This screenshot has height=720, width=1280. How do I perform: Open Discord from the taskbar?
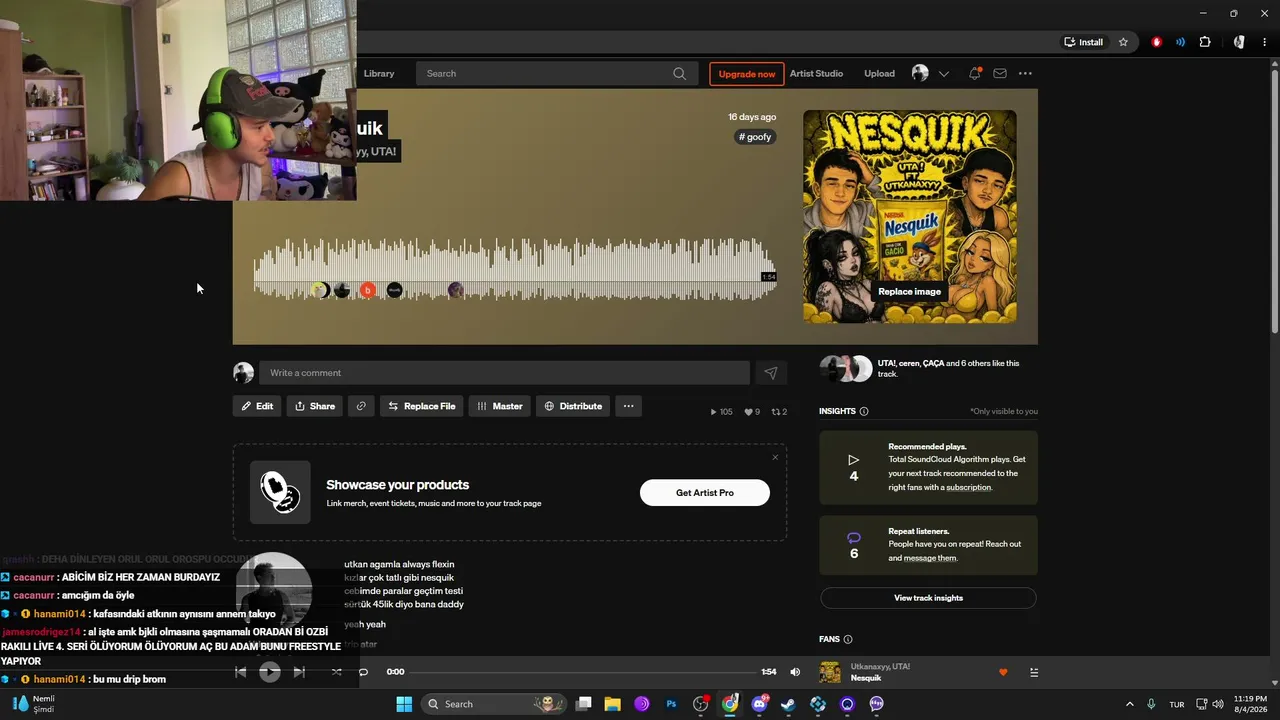coord(759,704)
